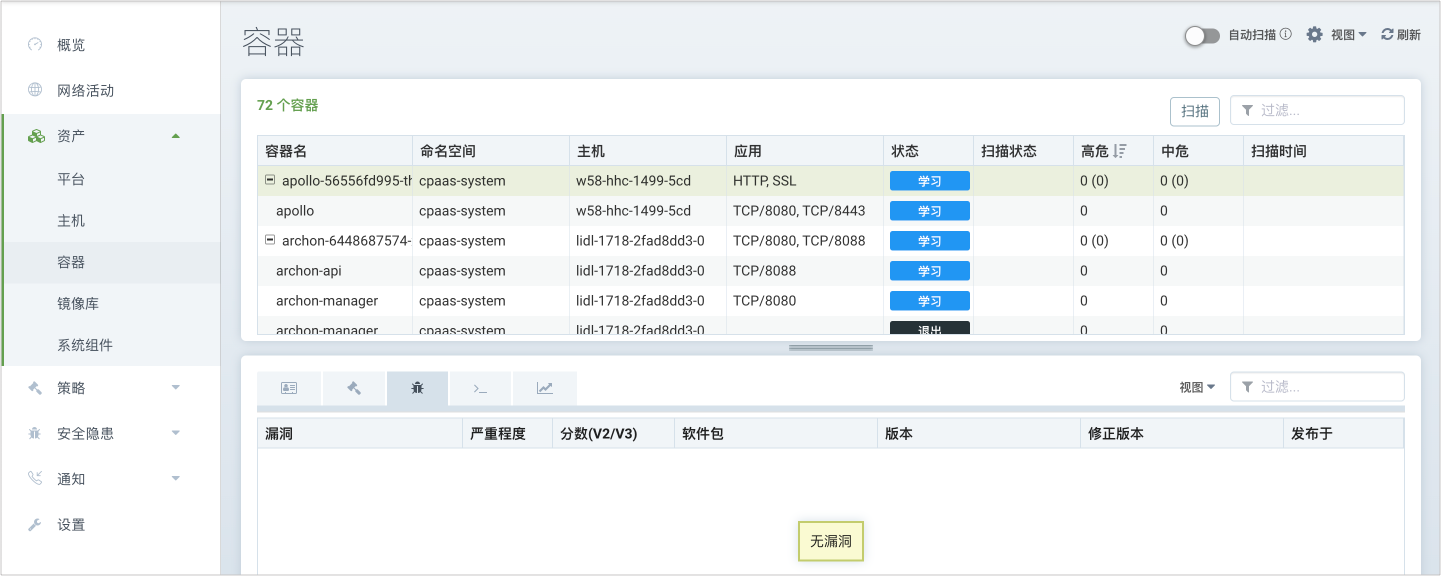
Task: Collapse the 资产 sidebar section
Action: point(176,136)
